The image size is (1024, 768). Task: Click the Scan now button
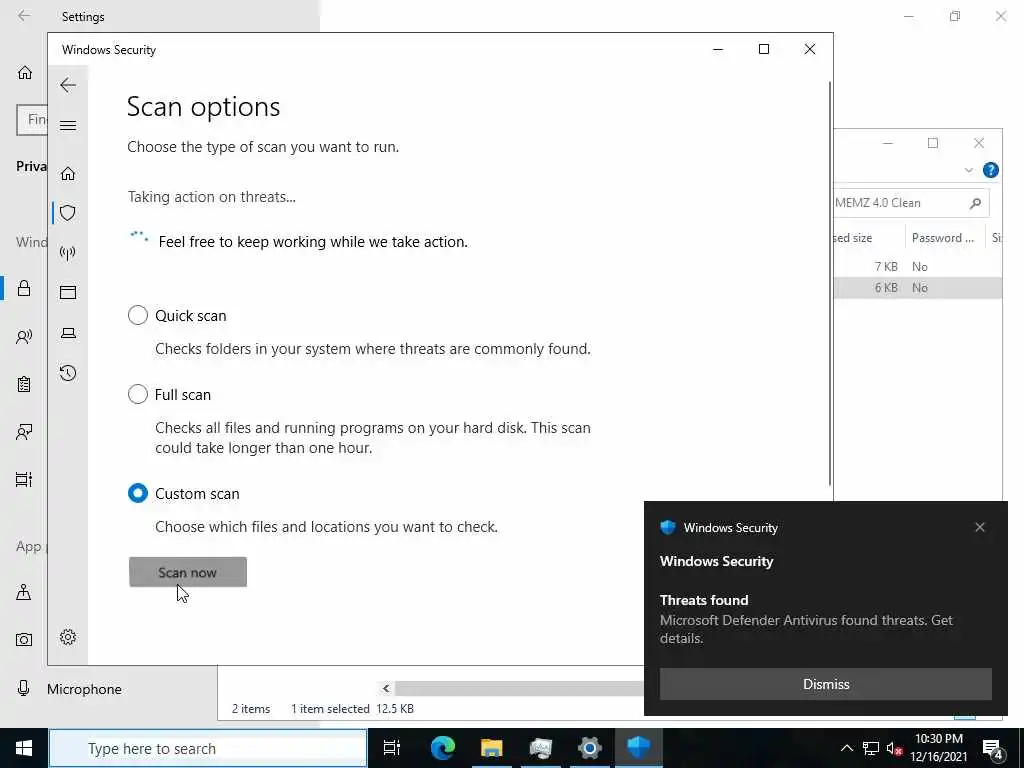188,572
